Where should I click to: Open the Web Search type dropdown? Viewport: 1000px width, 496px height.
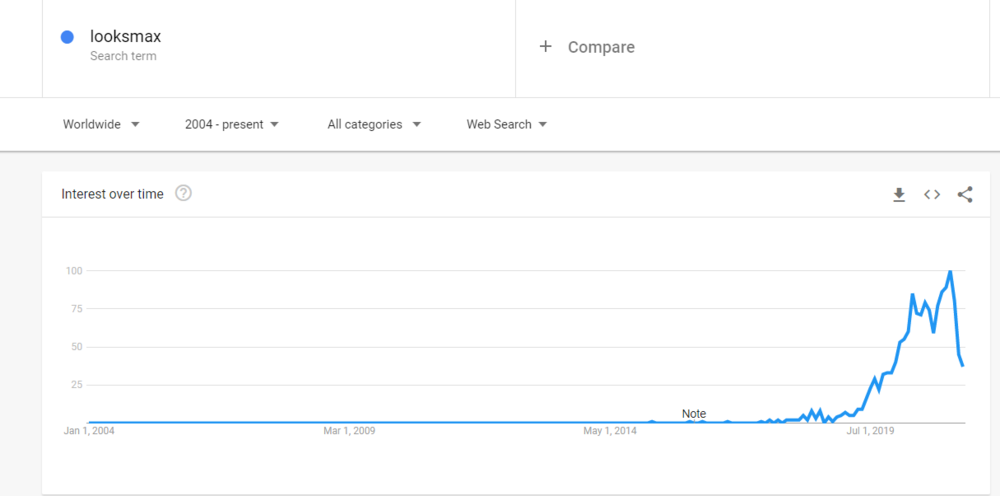(507, 125)
